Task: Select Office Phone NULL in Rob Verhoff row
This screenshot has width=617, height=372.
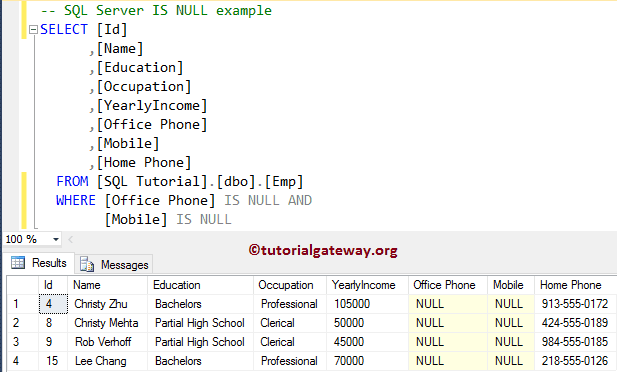Action: (x=448, y=342)
